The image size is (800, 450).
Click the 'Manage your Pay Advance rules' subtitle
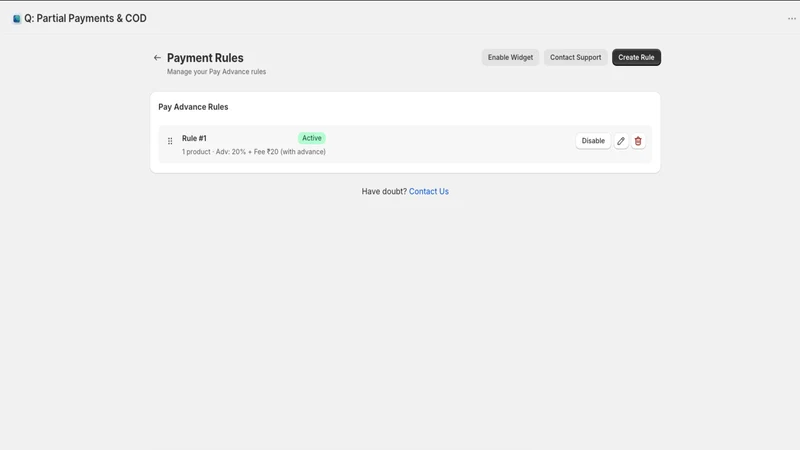point(216,72)
